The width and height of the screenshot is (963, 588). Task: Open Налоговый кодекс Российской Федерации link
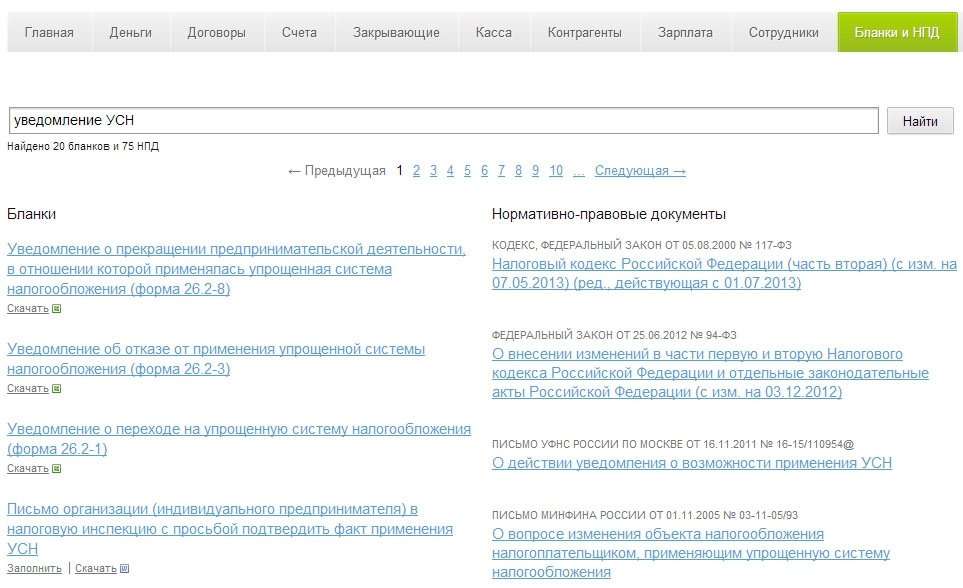click(724, 273)
